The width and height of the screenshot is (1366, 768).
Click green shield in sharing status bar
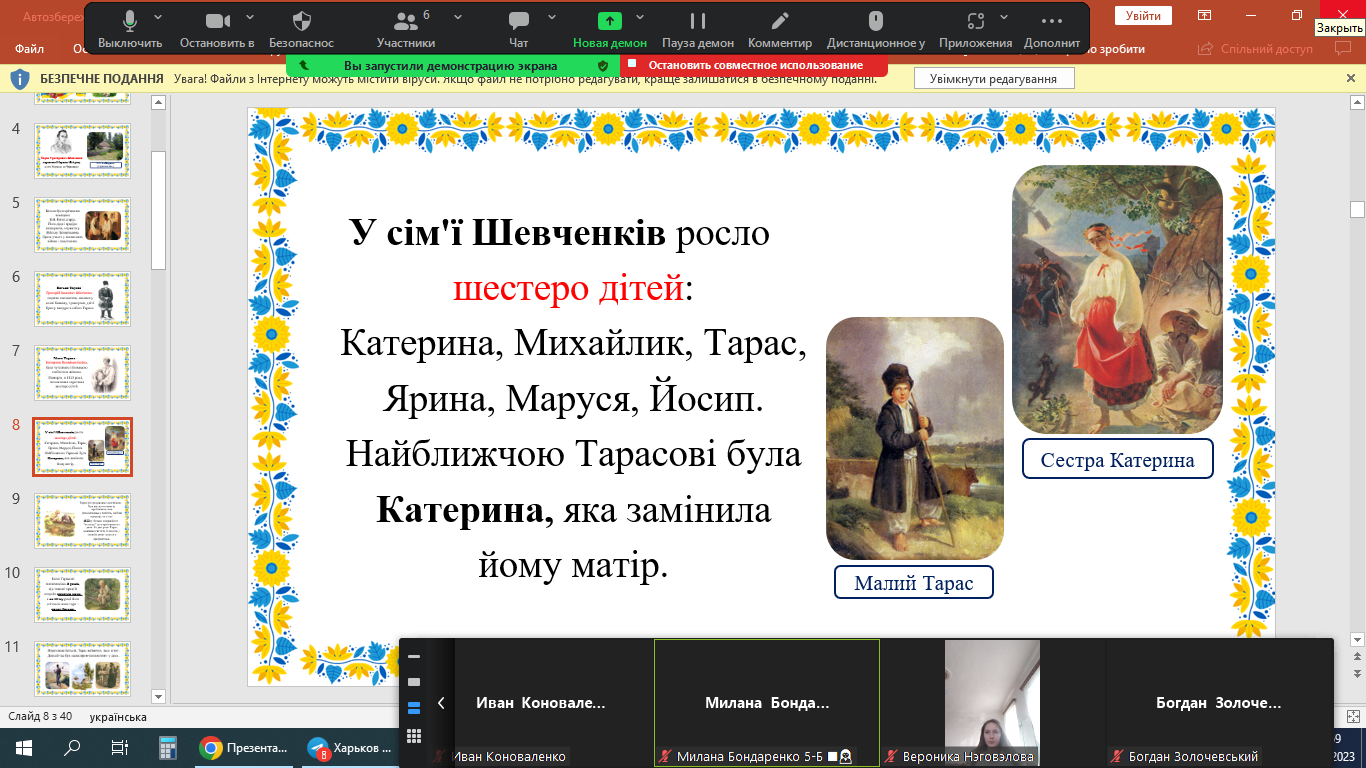click(x=603, y=65)
